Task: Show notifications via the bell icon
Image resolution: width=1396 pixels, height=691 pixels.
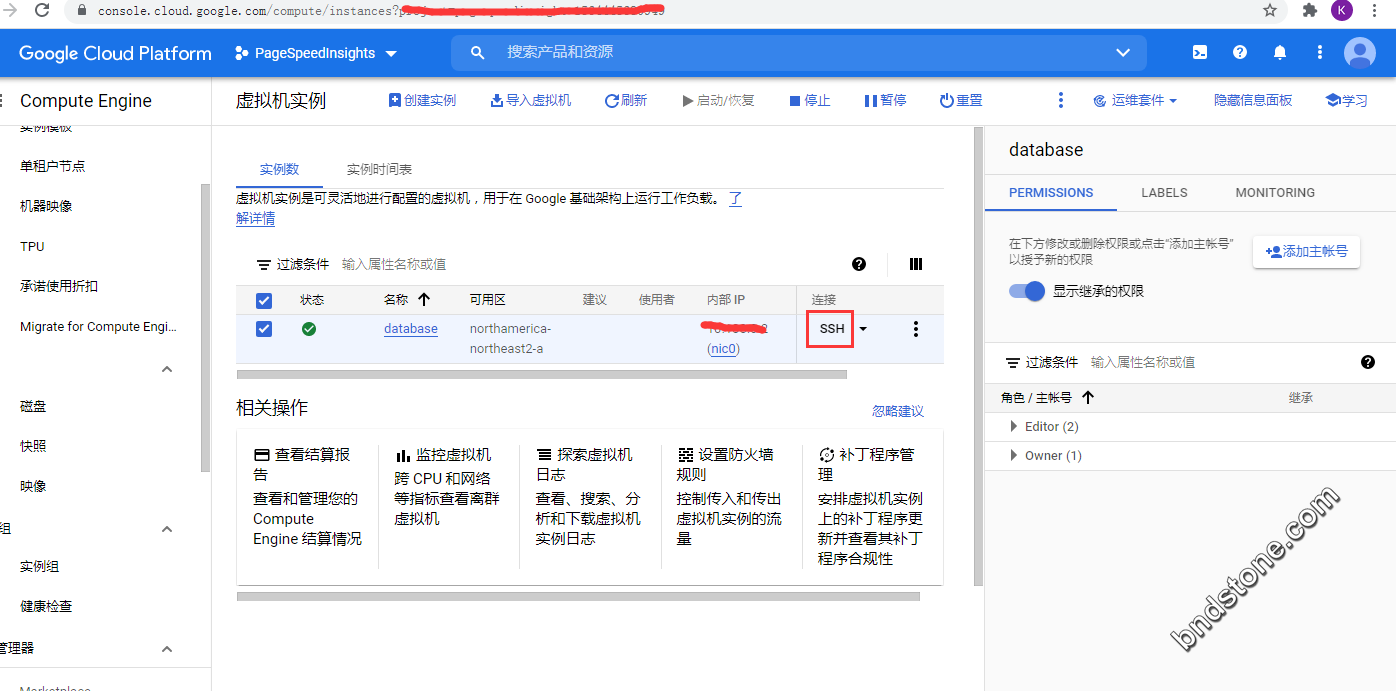Action: (1280, 53)
